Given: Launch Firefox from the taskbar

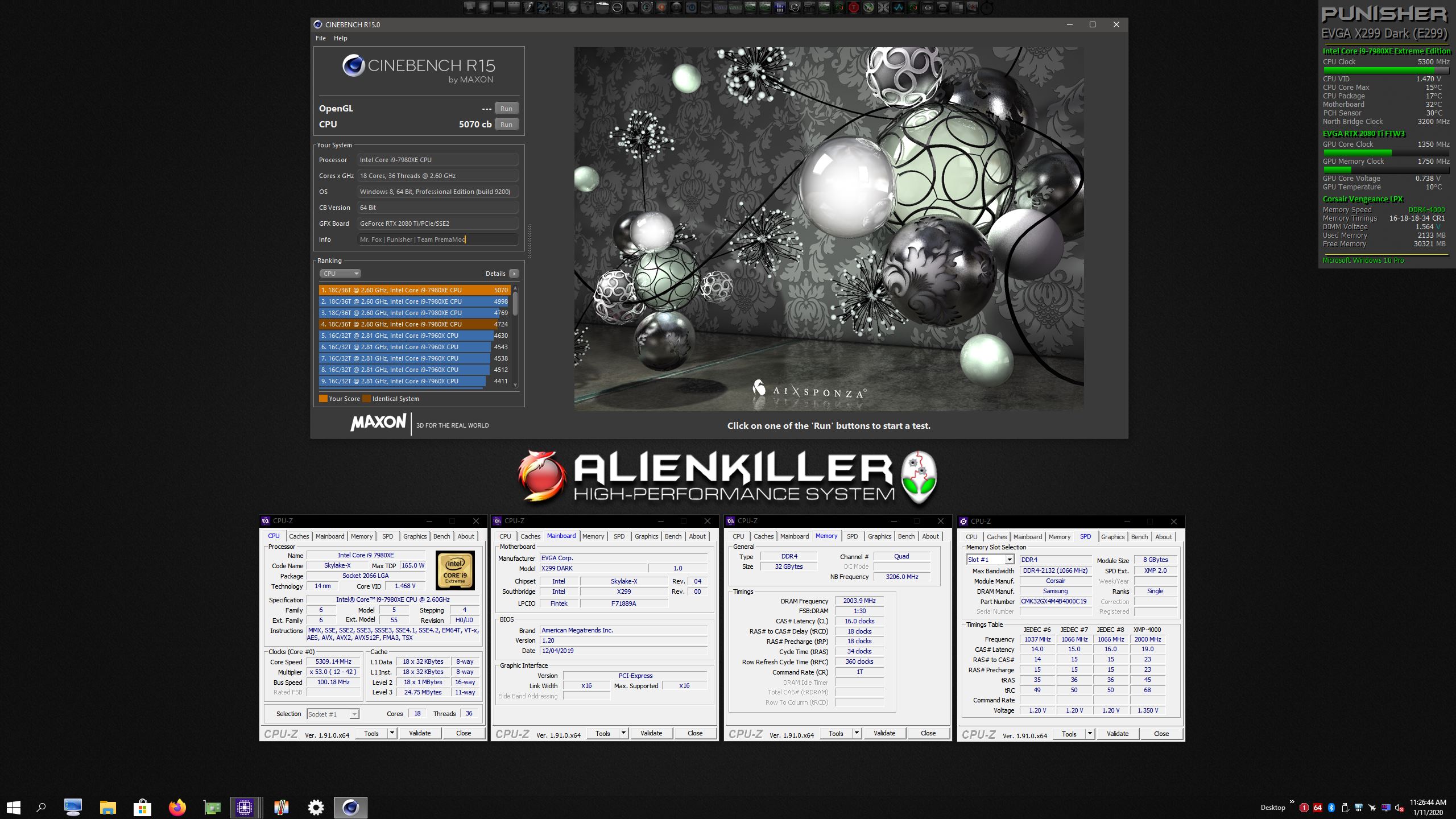Looking at the screenshot, I should 177,807.
